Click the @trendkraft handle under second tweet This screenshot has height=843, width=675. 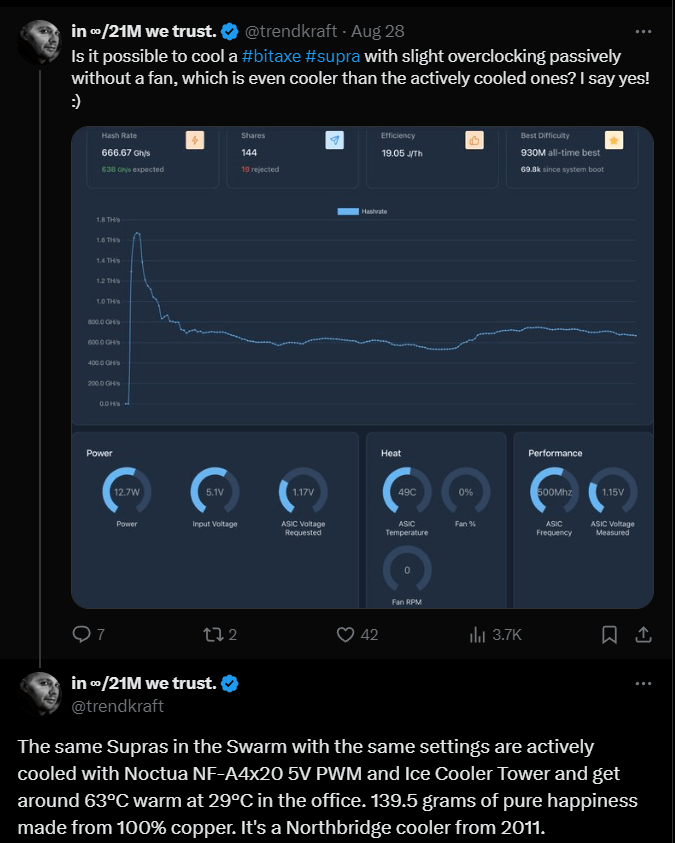click(x=117, y=706)
